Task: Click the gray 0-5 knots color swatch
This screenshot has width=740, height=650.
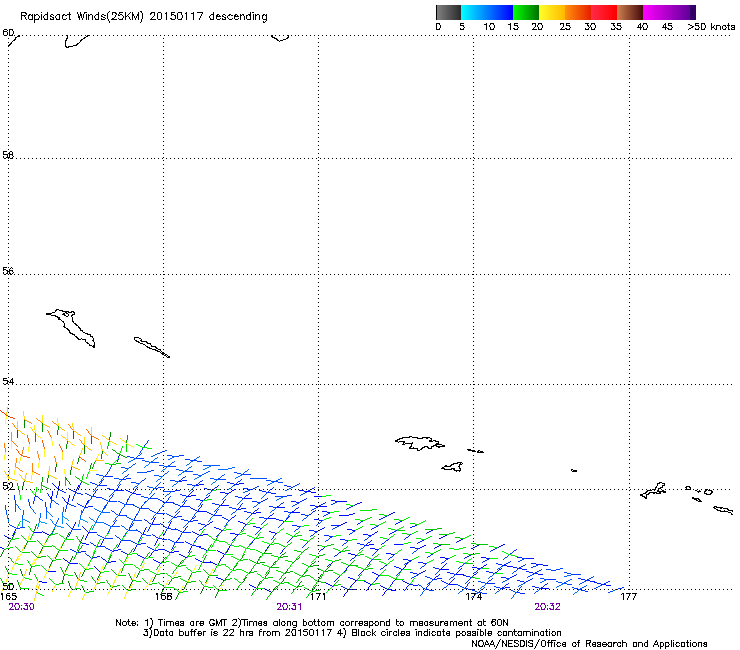Action: (448, 12)
